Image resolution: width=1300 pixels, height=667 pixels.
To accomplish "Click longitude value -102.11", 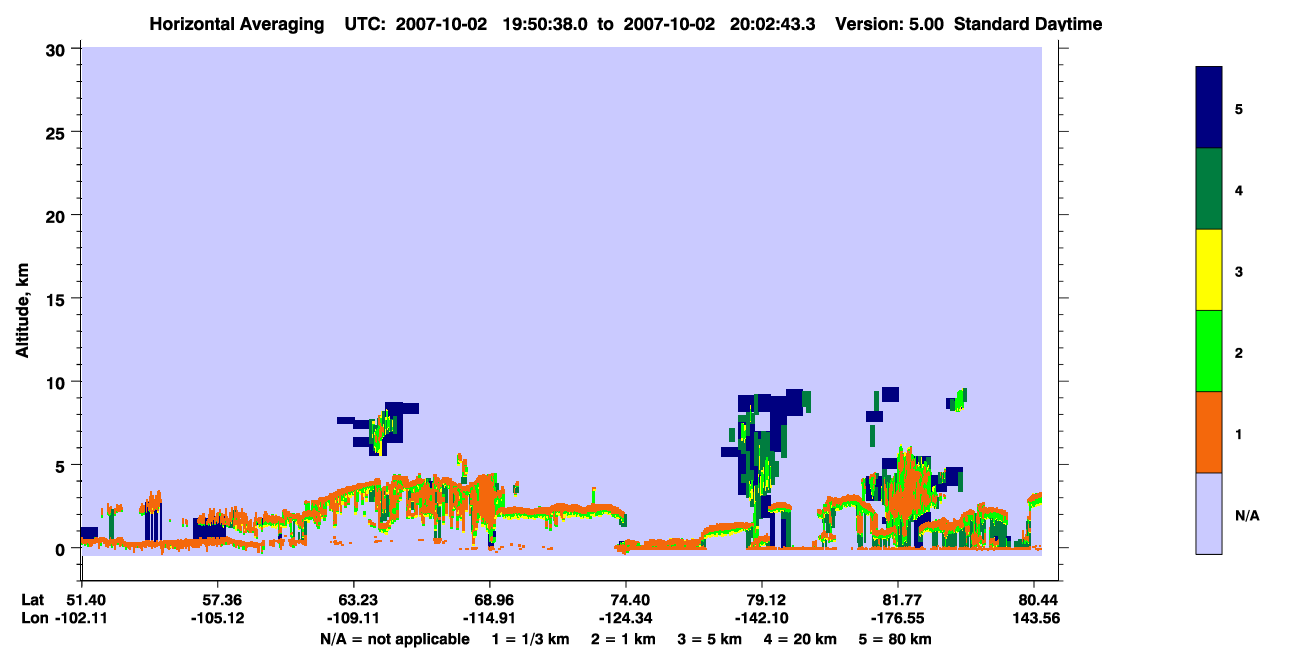I will click(82, 618).
